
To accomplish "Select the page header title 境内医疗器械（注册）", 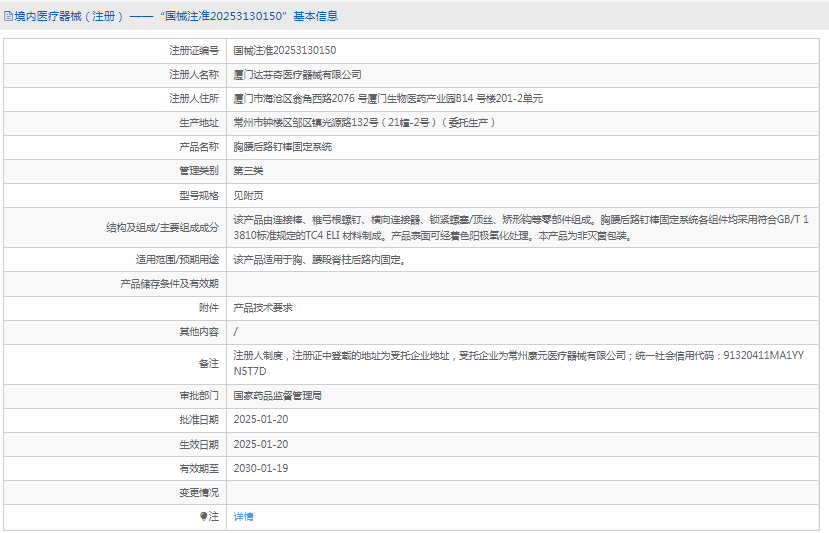I will 69,16.
